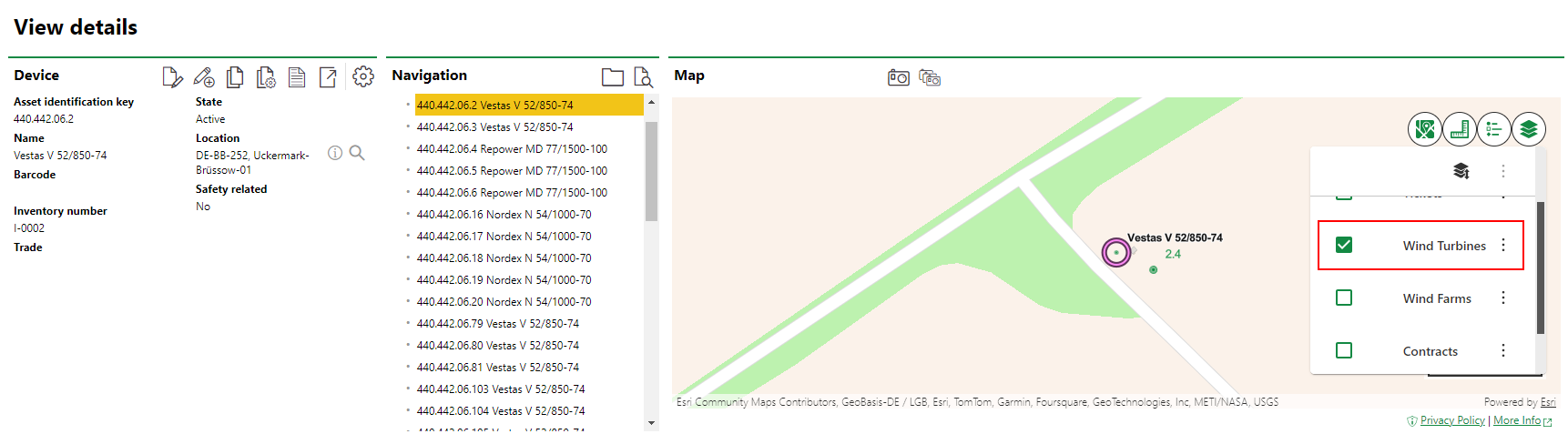Open the device document report icon

(x=297, y=77)
